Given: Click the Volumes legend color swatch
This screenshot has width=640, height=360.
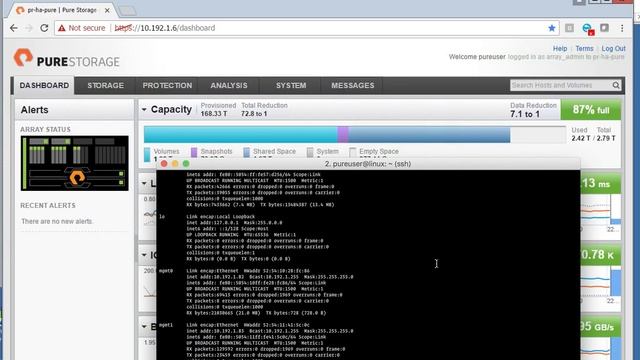Looking at the screenshot, I should [x=147, y=154].
